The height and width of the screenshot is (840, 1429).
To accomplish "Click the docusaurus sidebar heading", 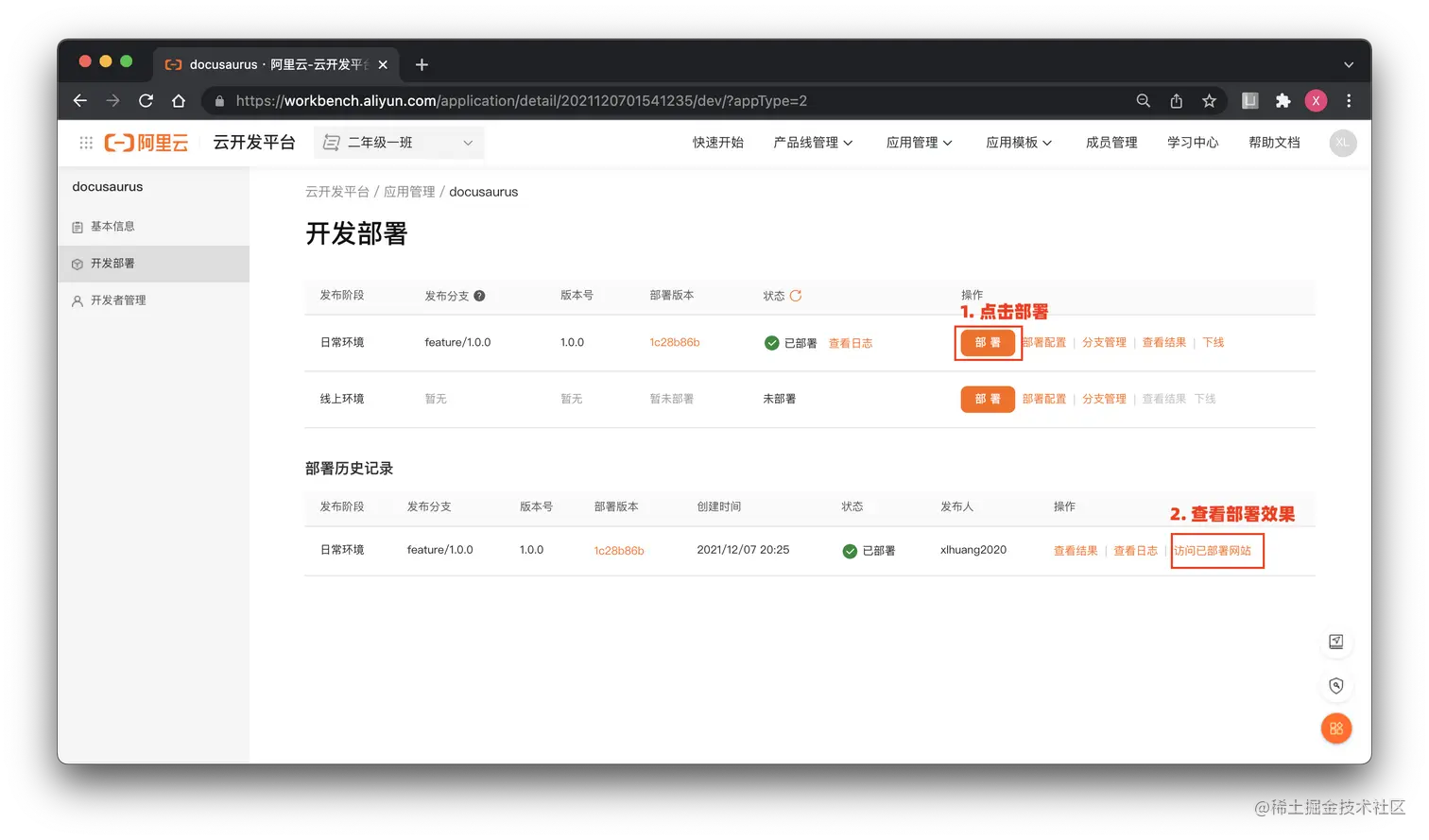I will tap(108, 187).
